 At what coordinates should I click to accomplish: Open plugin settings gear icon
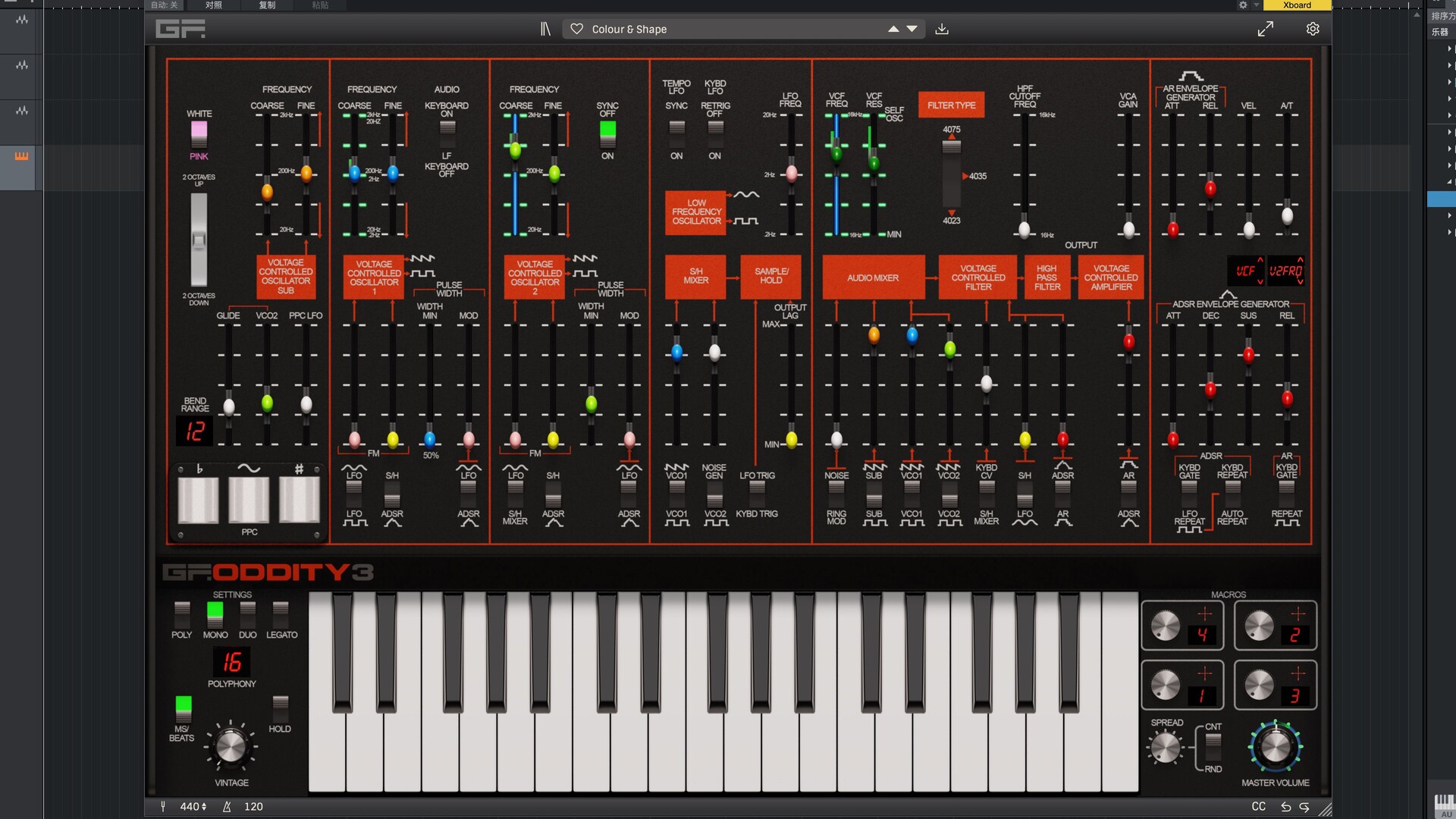click(x=1313, y=29)
